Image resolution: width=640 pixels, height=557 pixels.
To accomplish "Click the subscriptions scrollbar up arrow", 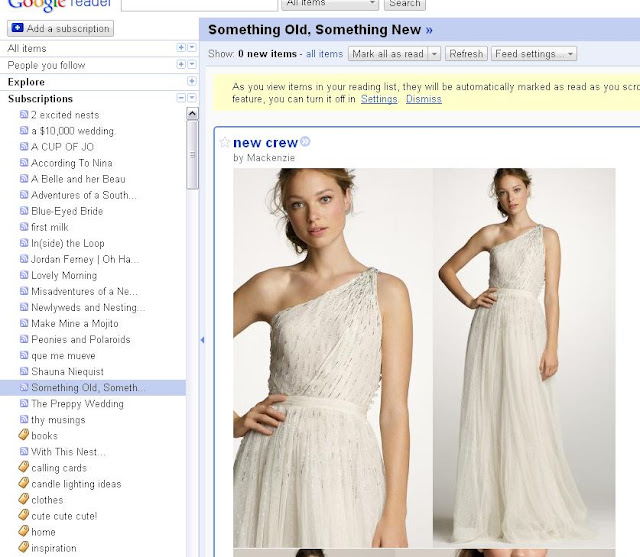I will pyautogui.click(x=192, y=113).
